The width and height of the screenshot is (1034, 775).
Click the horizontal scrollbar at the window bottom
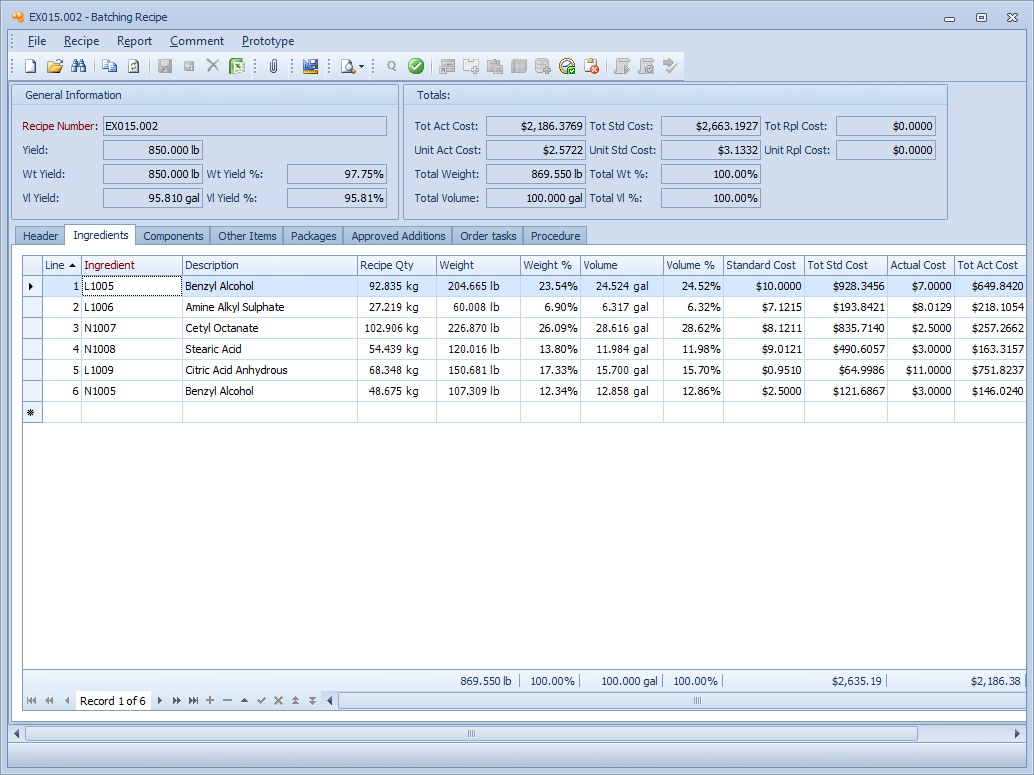click(470, 733)
